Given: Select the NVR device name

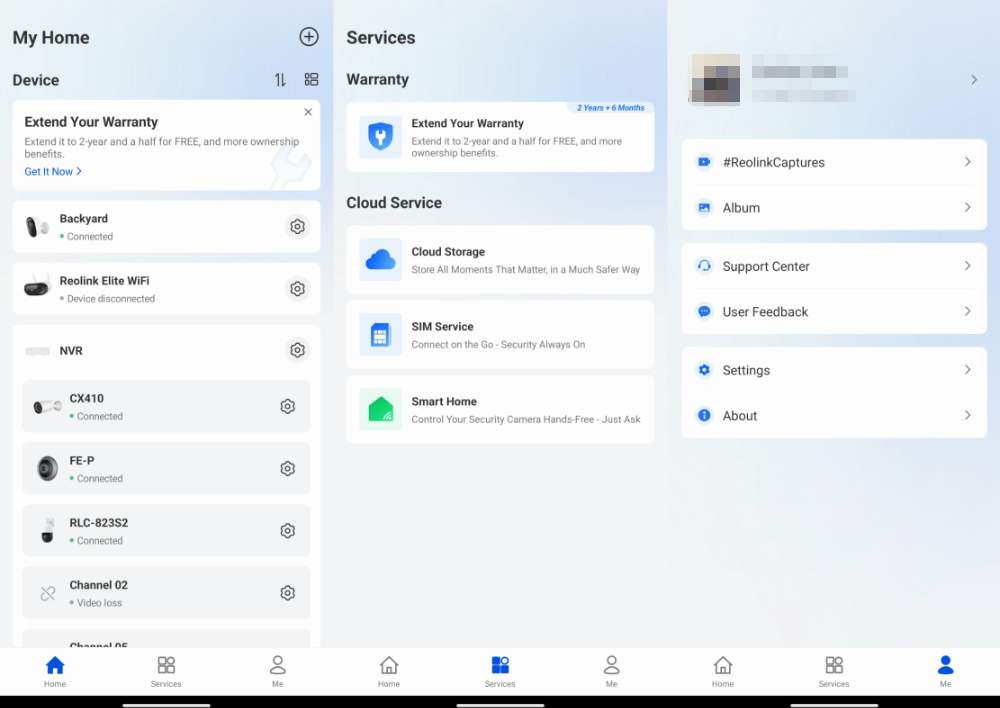Looking at the screenshot, I should (x=71, y=351).
